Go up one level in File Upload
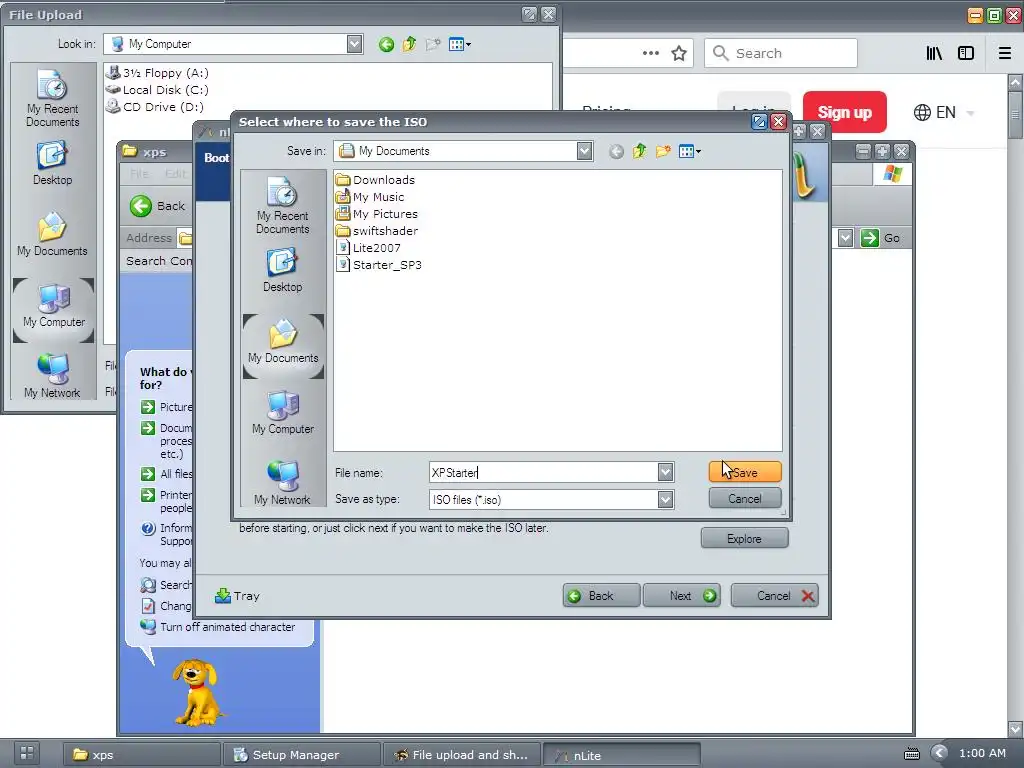The width and height of the screenshot is (1024, 768). 409,44
